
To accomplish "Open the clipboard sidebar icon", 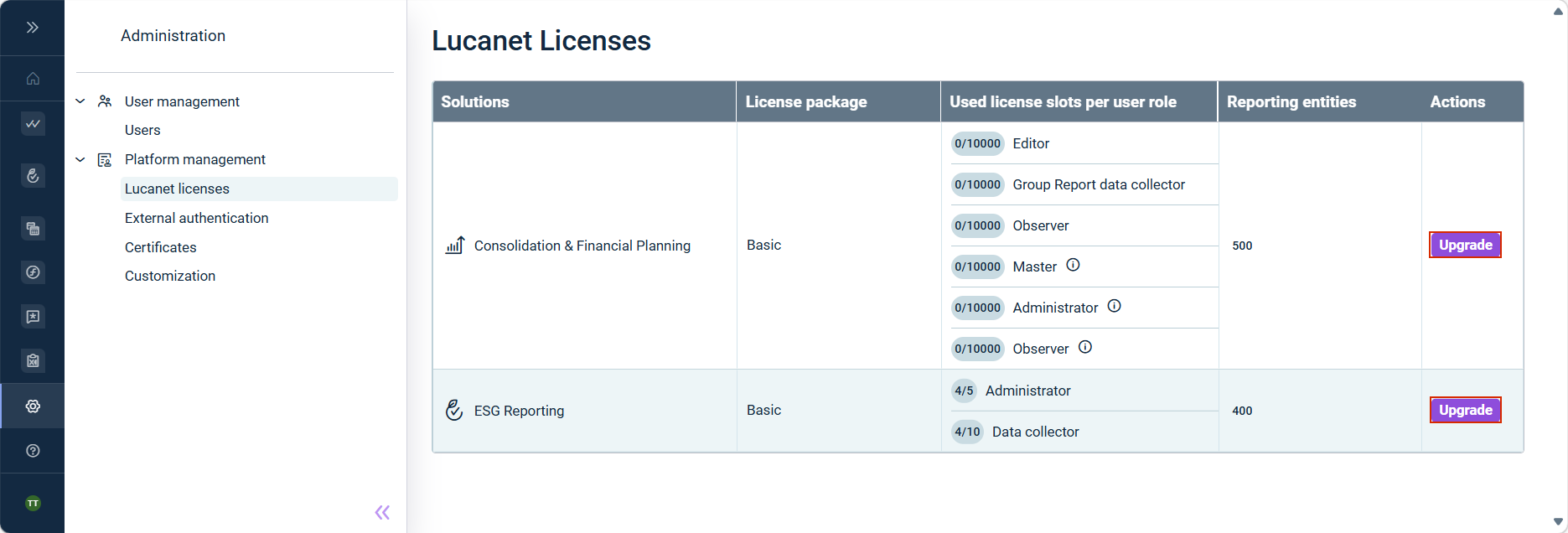I will coord(33,361).
